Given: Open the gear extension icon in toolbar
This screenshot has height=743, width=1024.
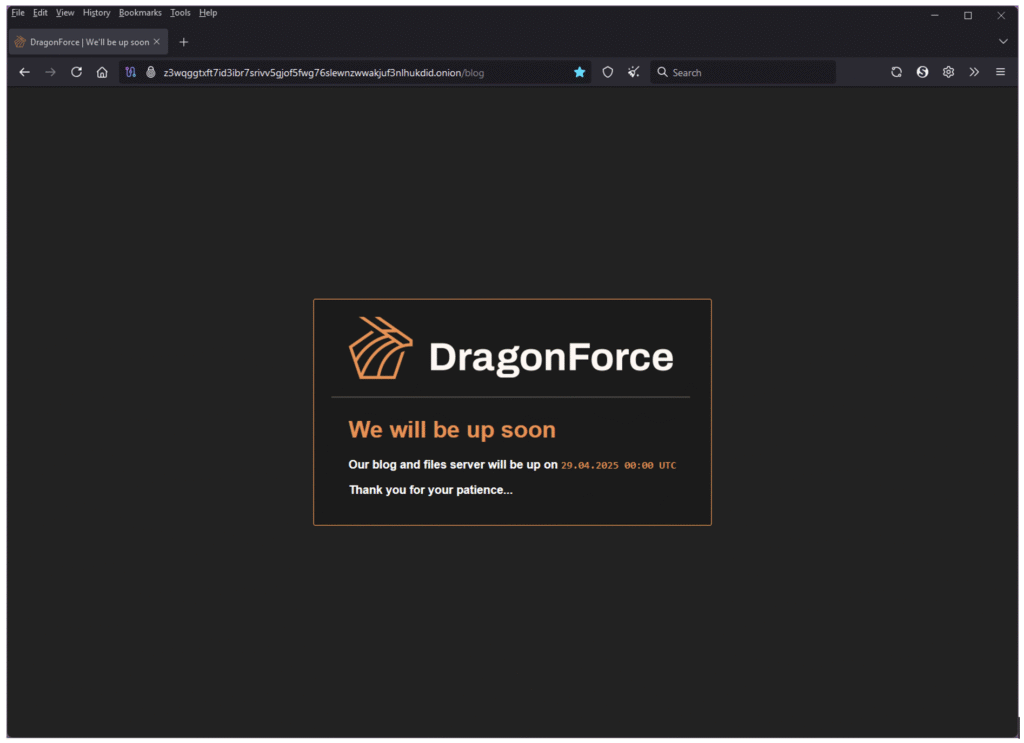Looking at the screenshot, I should point(948,72).
